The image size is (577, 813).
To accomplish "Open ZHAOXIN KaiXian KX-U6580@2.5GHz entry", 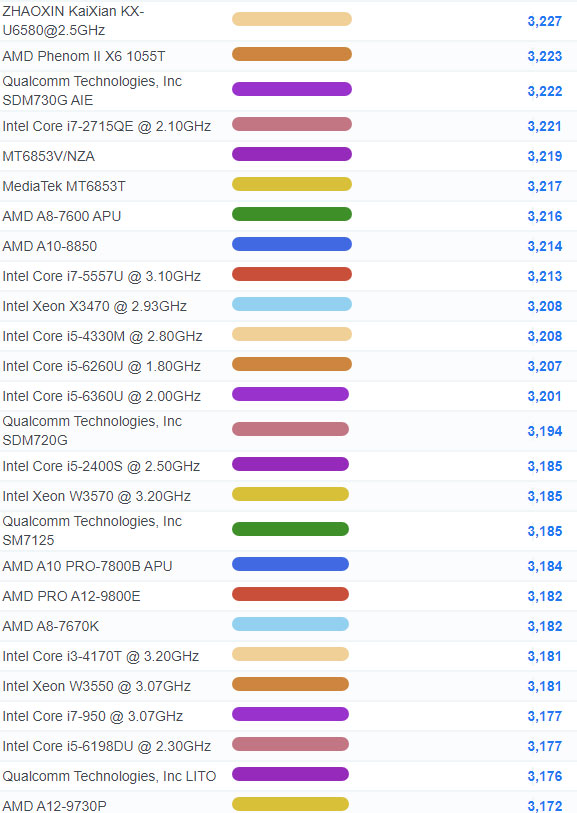I will pos(73,21).
